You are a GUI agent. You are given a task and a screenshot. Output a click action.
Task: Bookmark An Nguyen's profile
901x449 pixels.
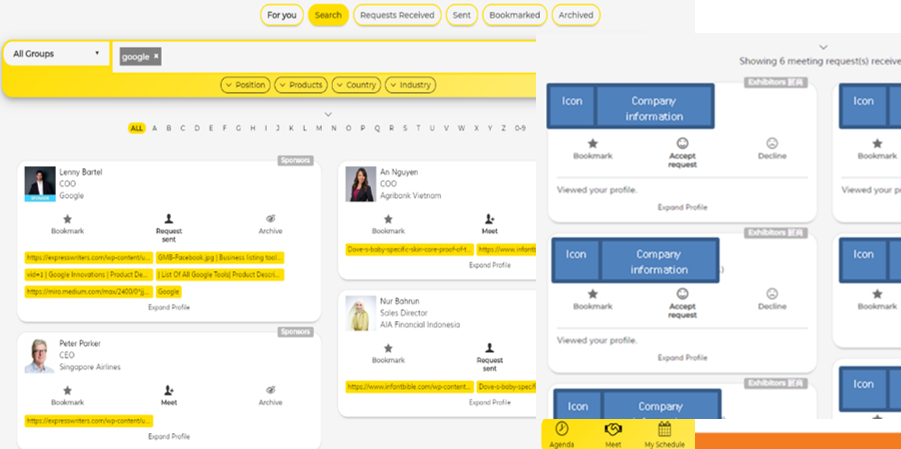[388, 224]
